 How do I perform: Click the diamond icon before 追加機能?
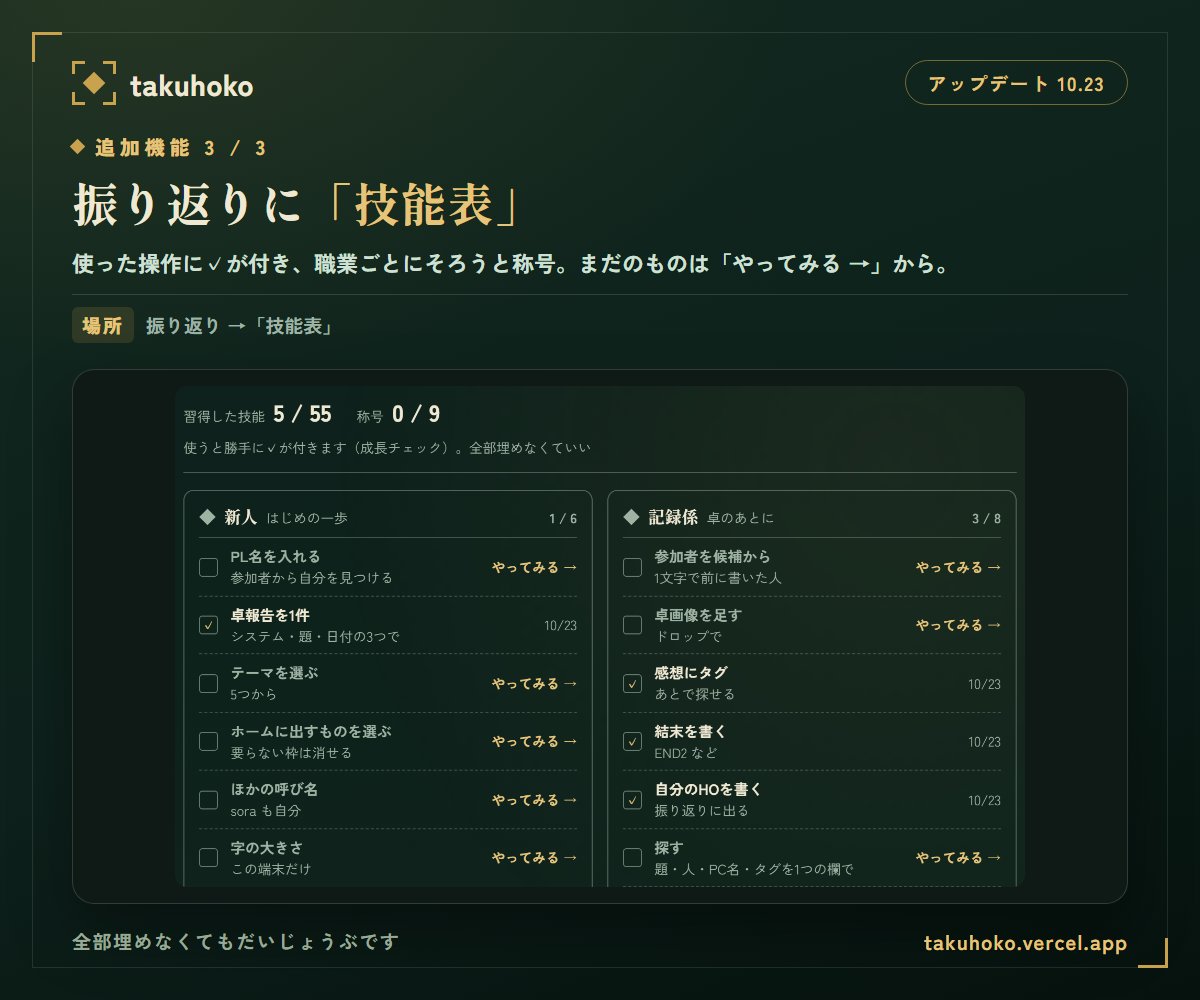pos(78,147)
